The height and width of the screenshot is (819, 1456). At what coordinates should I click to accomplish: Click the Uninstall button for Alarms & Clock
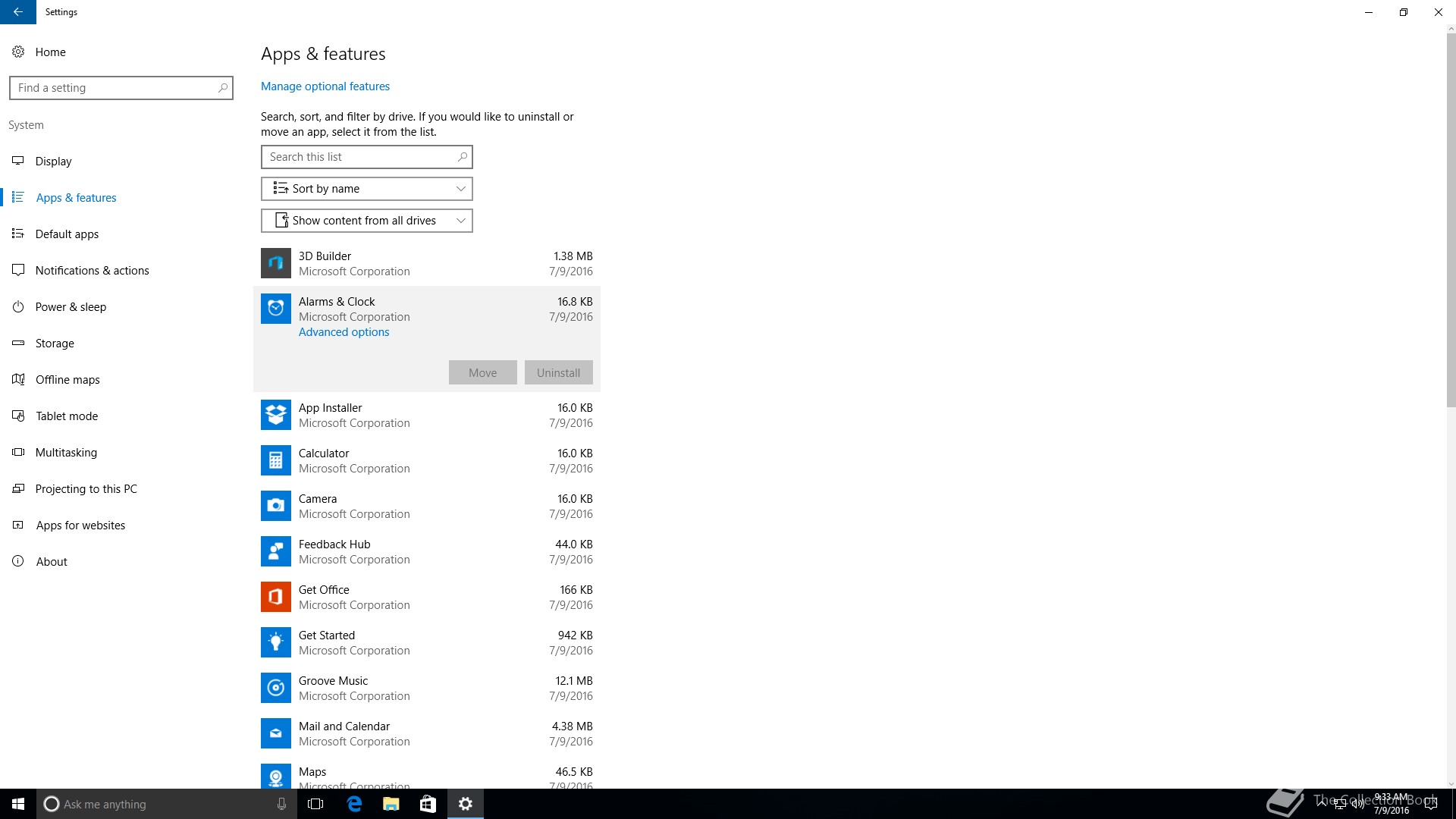pyautogui.click(x=559, y=372)
